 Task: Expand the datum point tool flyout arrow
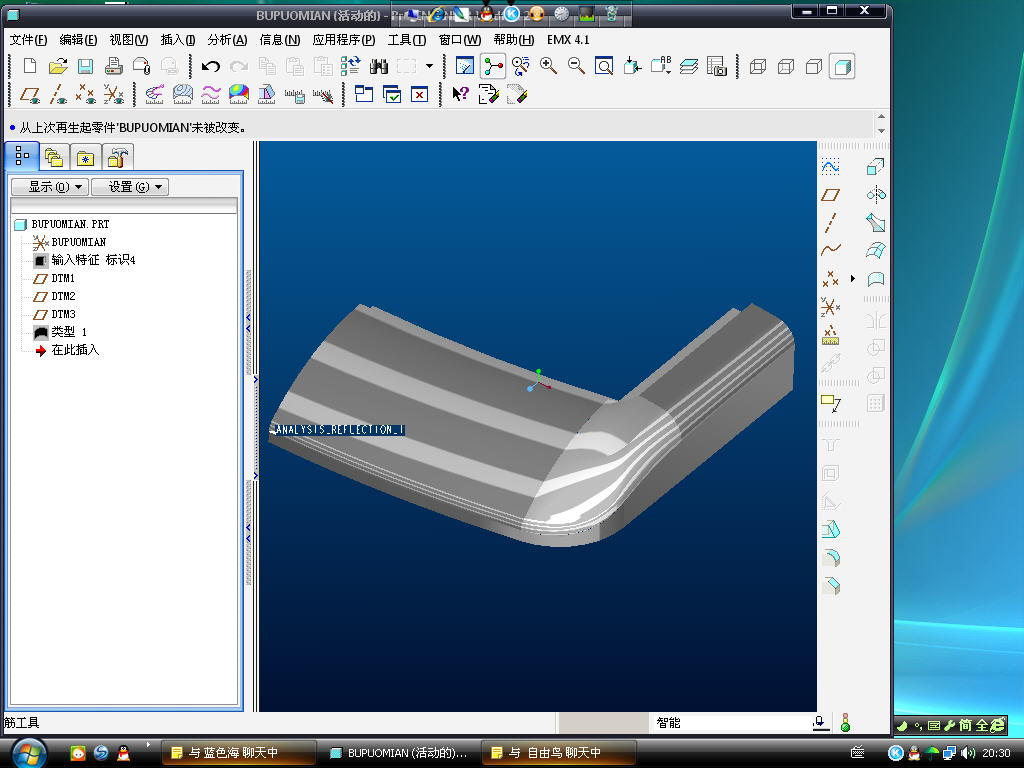(x=853, y=279)
